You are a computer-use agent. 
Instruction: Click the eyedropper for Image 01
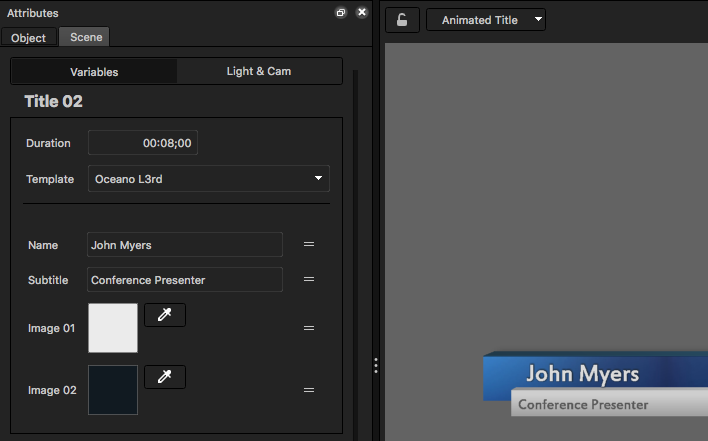[x=165, y=315]
